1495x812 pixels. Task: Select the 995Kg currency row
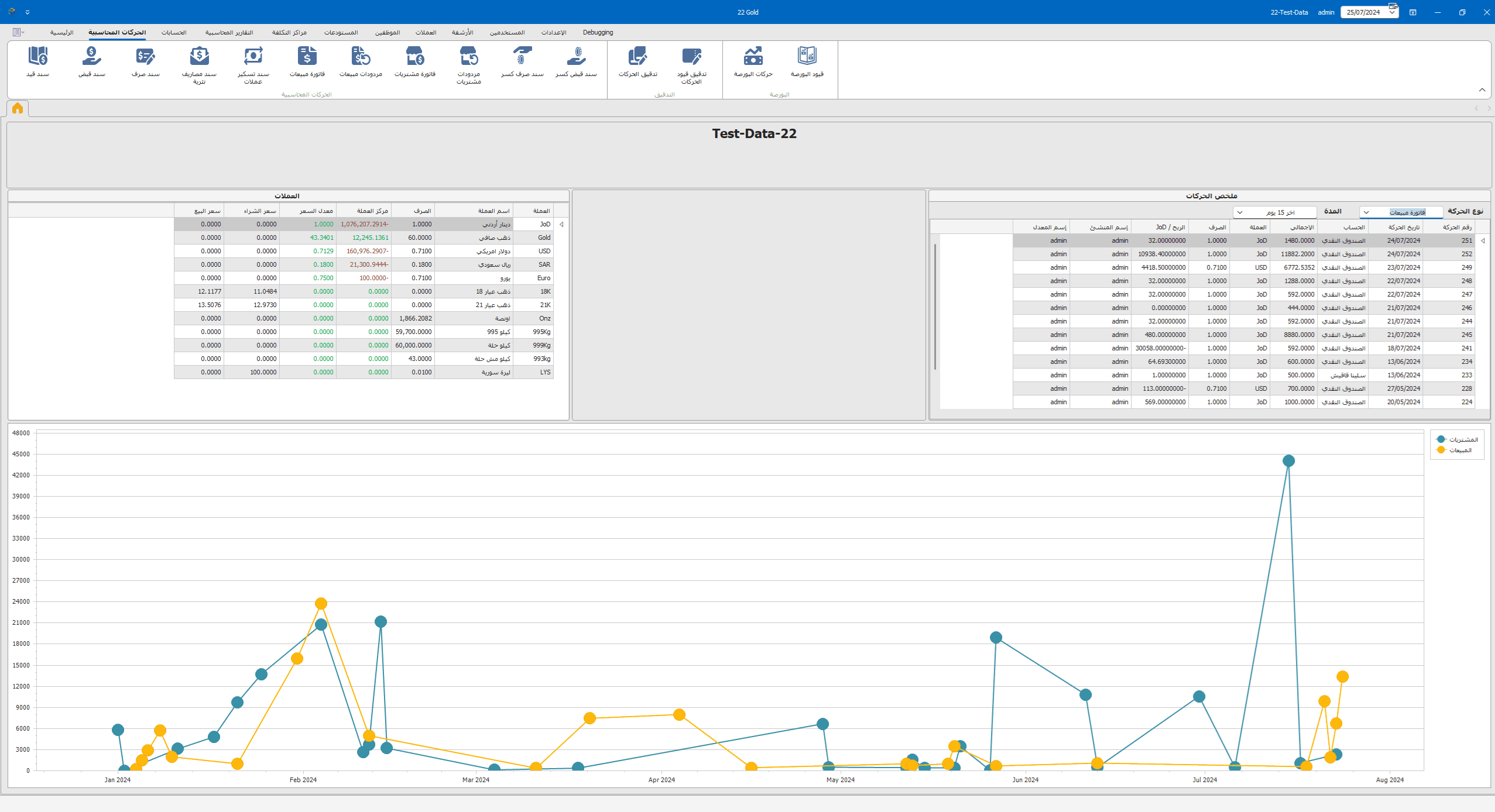coord(364,332)
